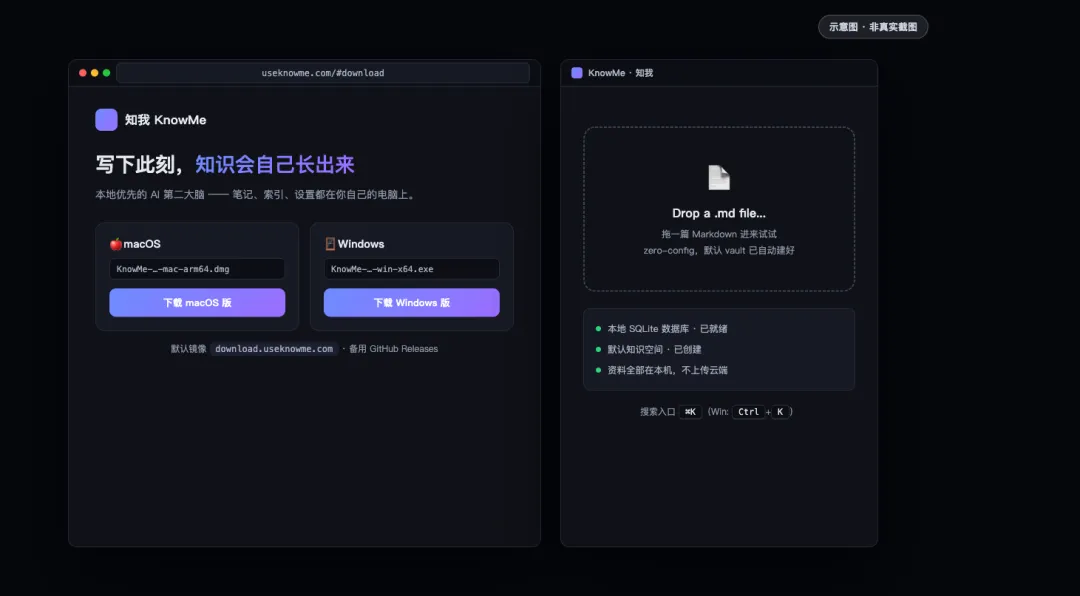The width and height of the screenshot is (1080, 596).
Task: Click the 示意图 · 非真实截图 badge
Action: point(873,27)
